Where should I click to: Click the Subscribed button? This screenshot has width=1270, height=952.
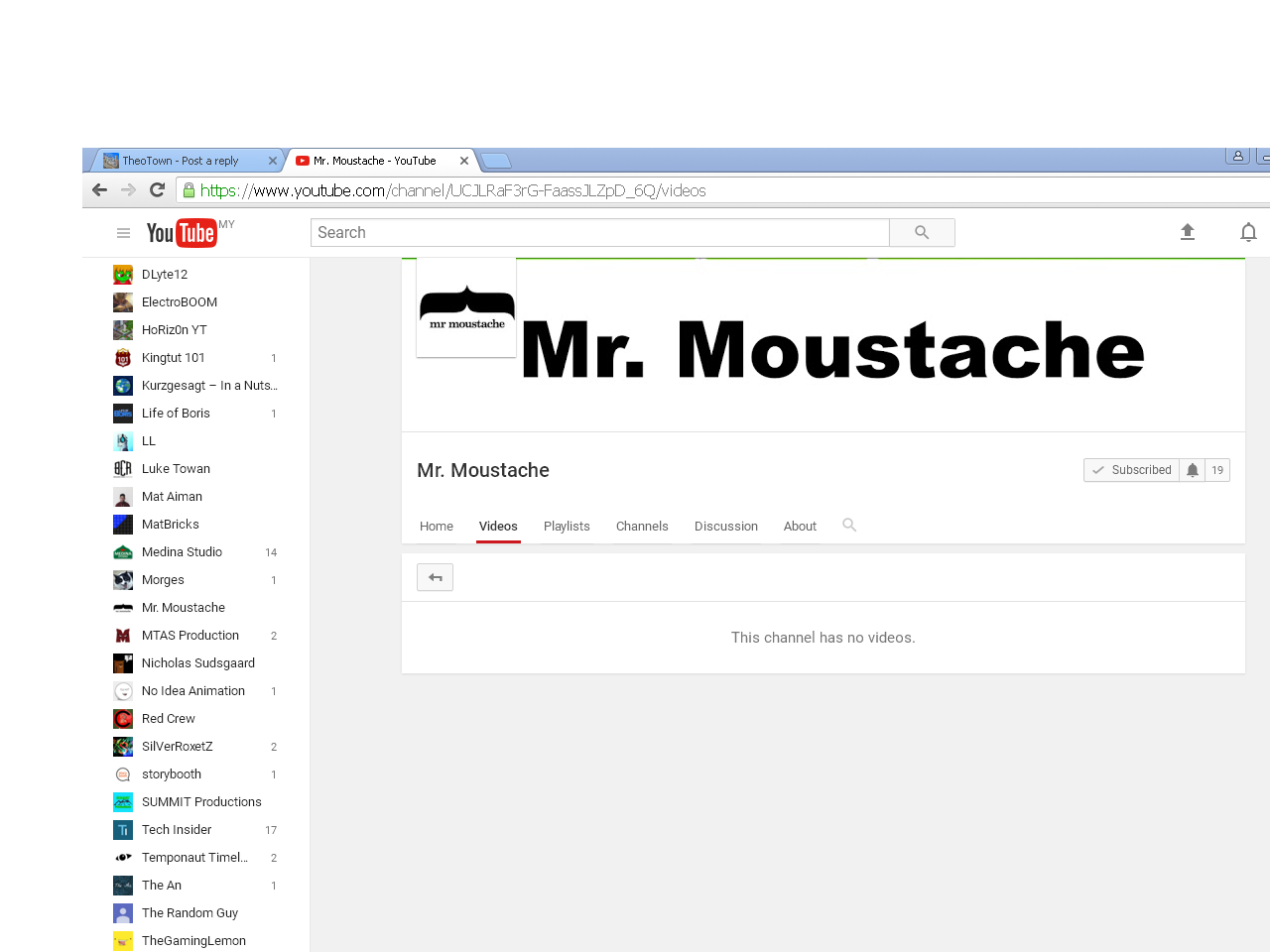pos(1131,470)
